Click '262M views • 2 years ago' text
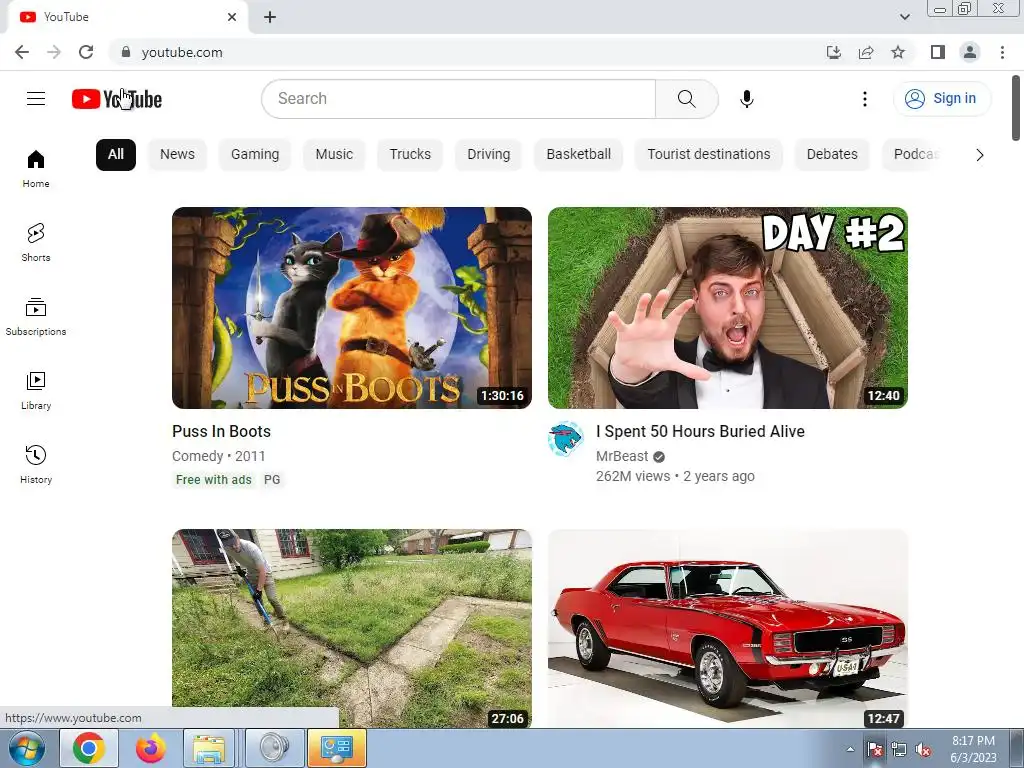The image size is (1024, 768). click(675, 477)
